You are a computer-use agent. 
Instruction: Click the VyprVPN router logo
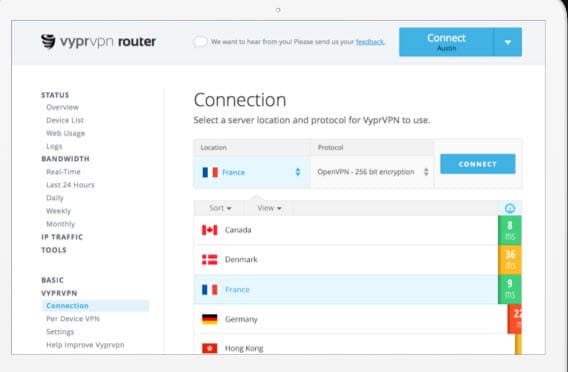[x=98, y=41]
